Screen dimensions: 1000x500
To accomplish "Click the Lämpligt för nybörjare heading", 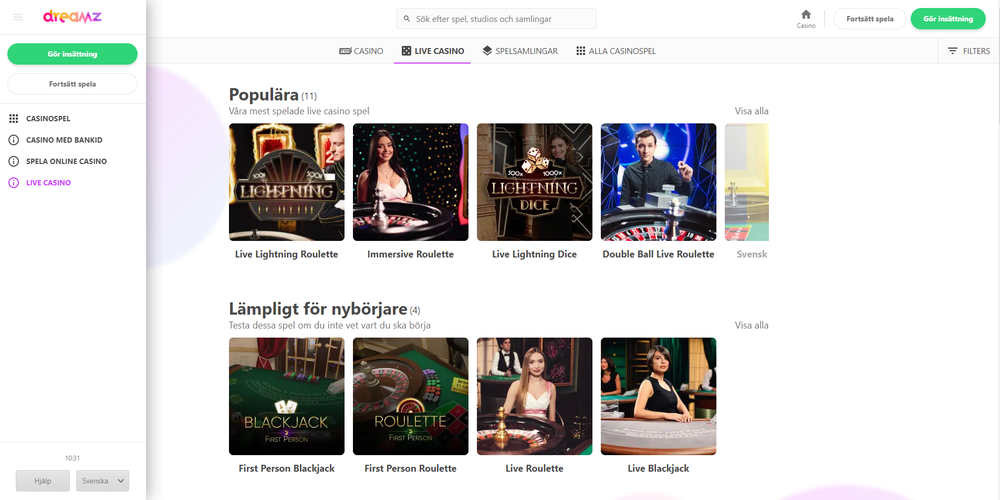I will [318, 309].
